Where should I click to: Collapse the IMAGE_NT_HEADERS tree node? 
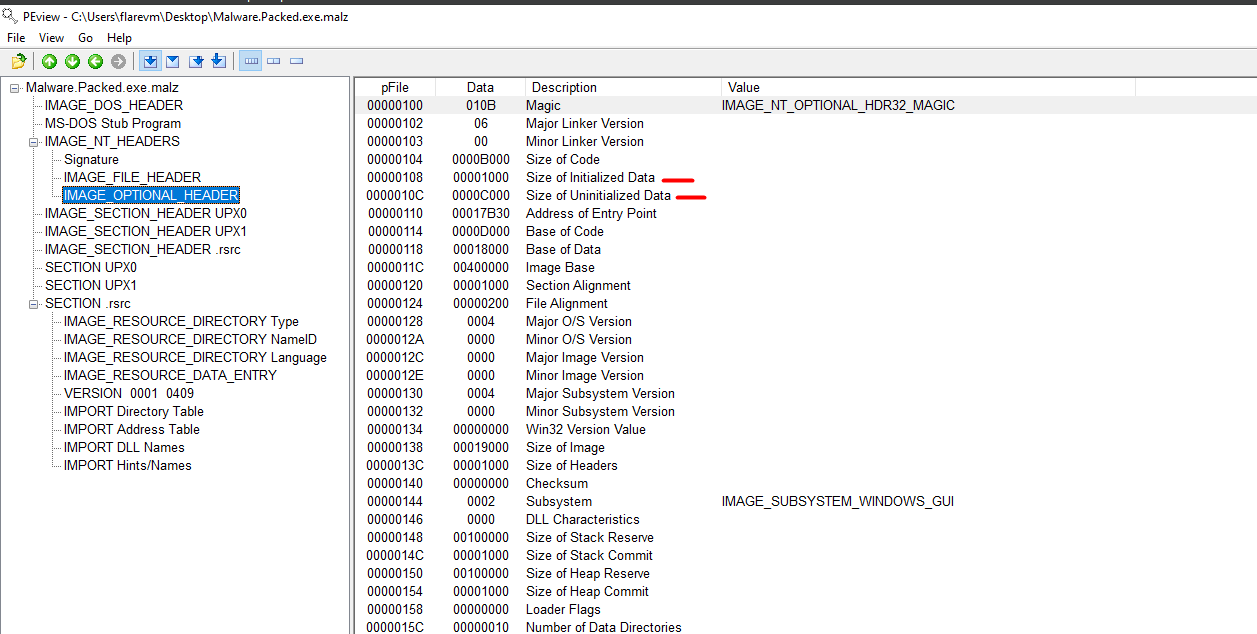(x=34, y=142)
